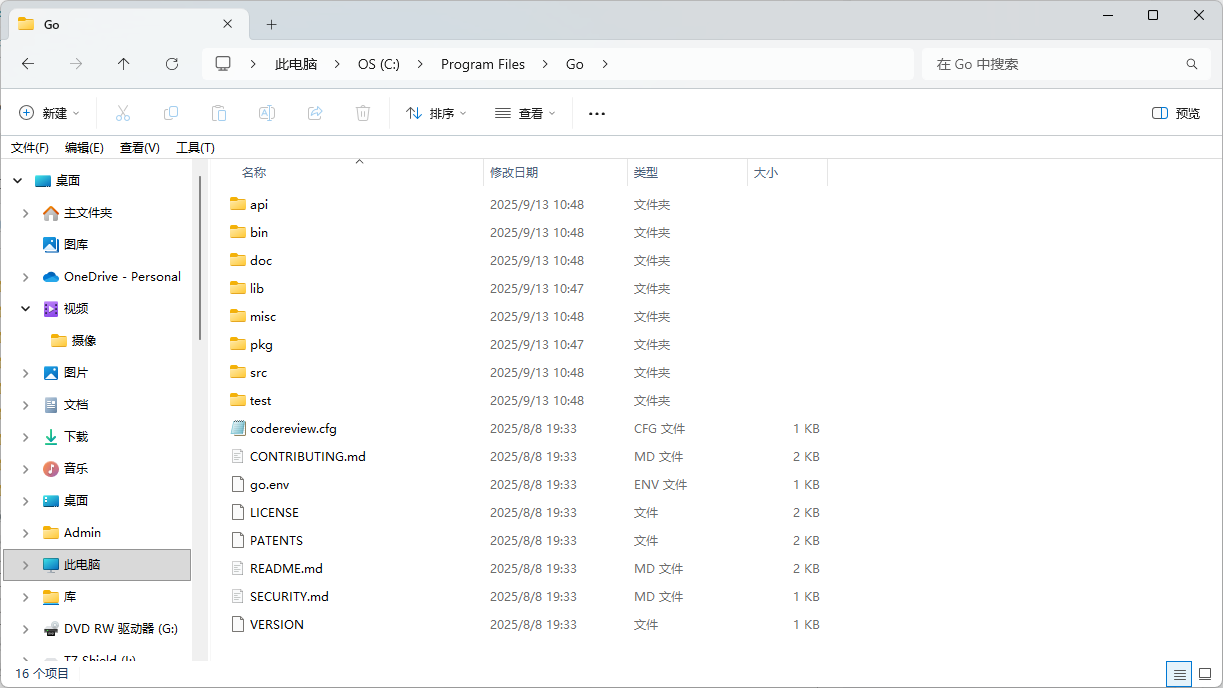Open the 排序 sort dropdown
1223x688 pixels.
pyautogui.click(x=435, y=113)
